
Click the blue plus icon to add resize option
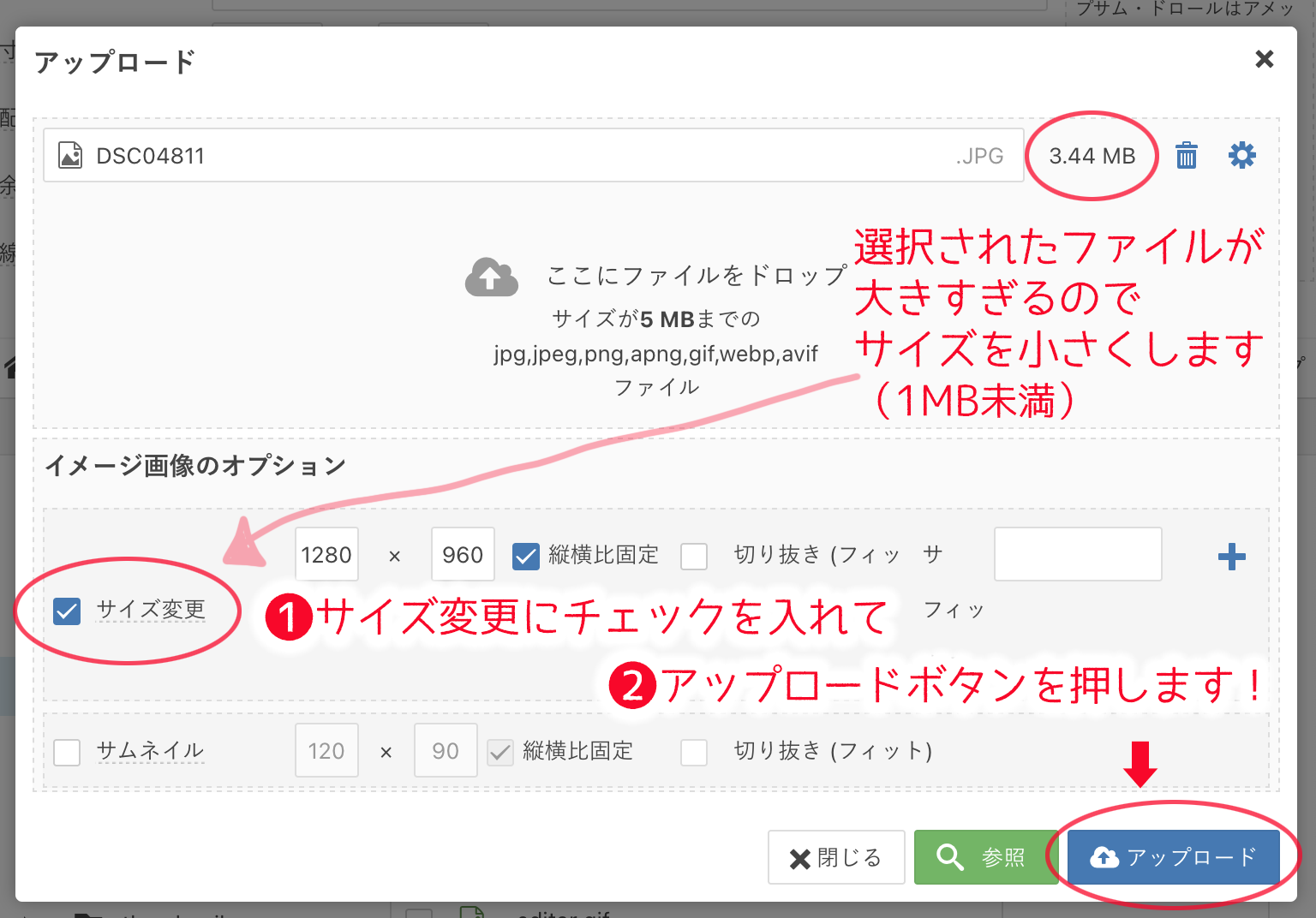coord(1231,557)
